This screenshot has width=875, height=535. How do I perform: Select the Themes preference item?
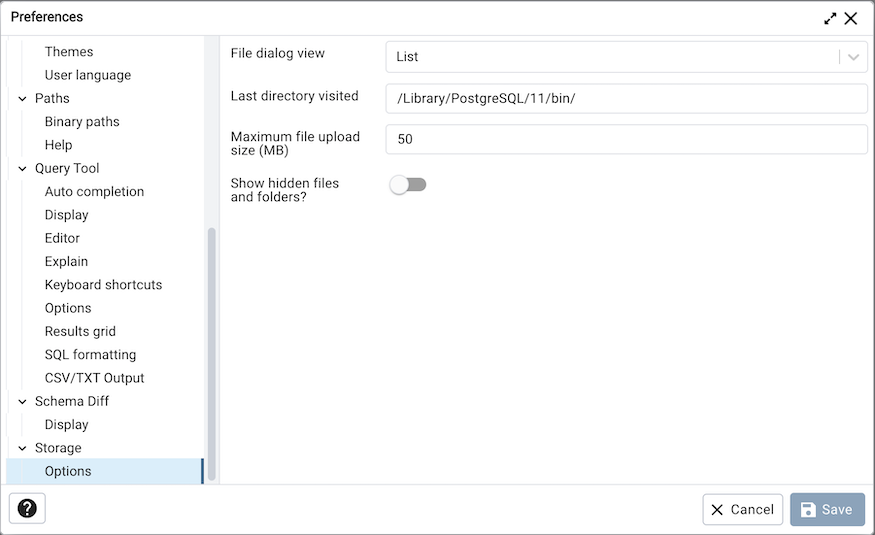[x=69, y=52]
